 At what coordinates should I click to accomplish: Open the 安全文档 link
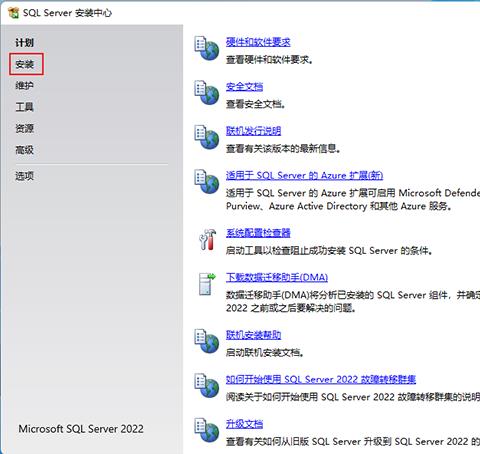click(244, 87)
